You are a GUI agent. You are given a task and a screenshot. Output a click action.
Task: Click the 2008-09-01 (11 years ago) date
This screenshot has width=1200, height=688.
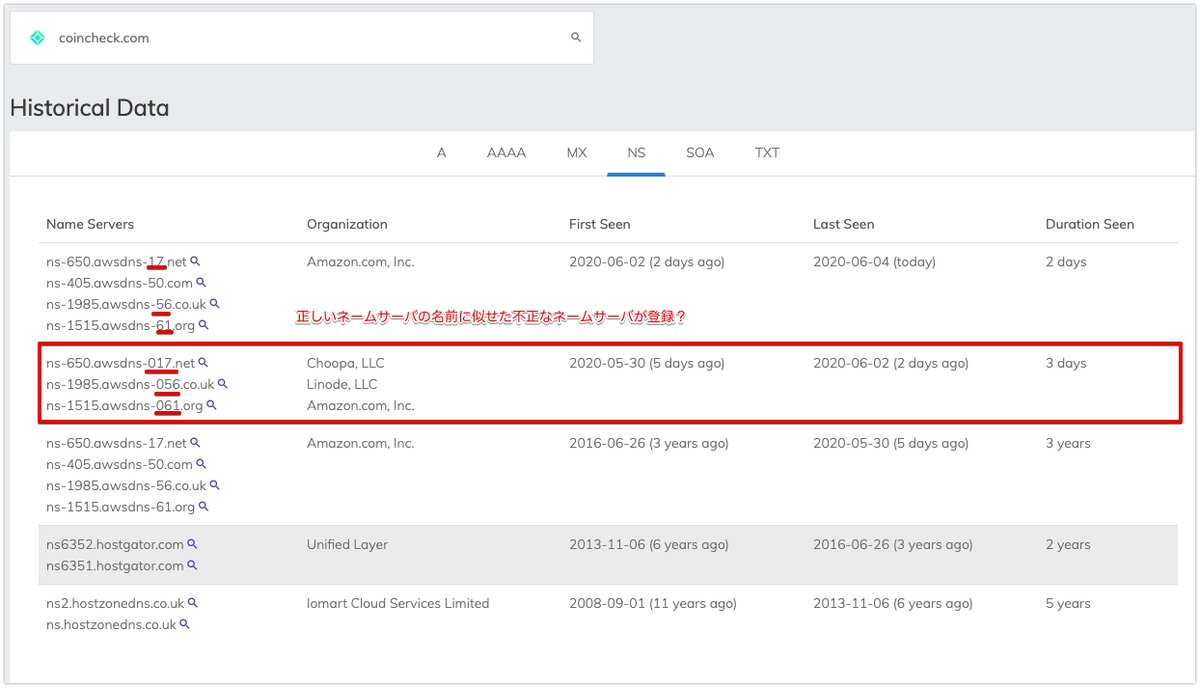pos(653,603)
